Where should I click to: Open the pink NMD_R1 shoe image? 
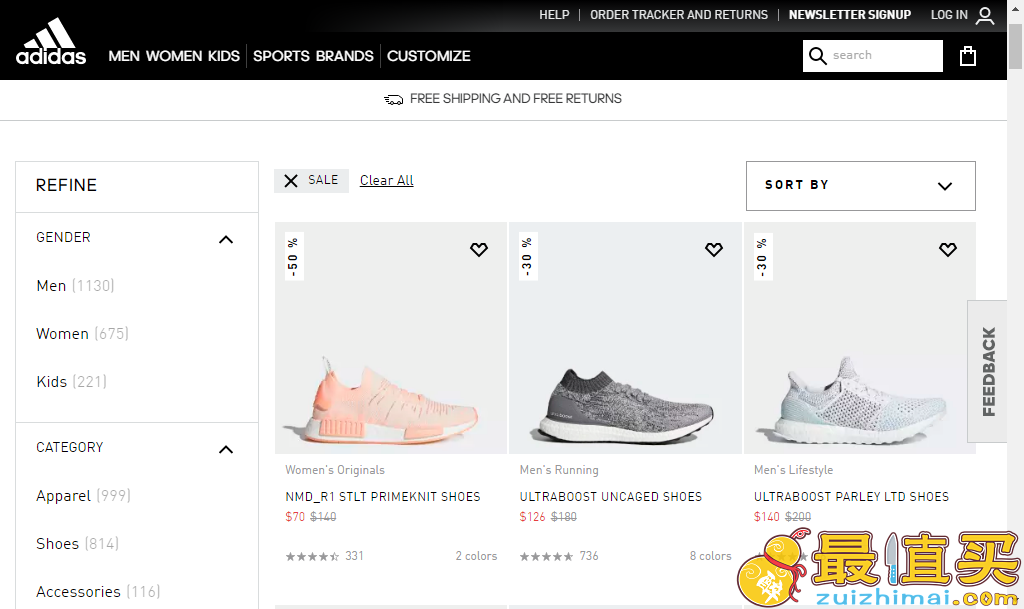[391, 338]
